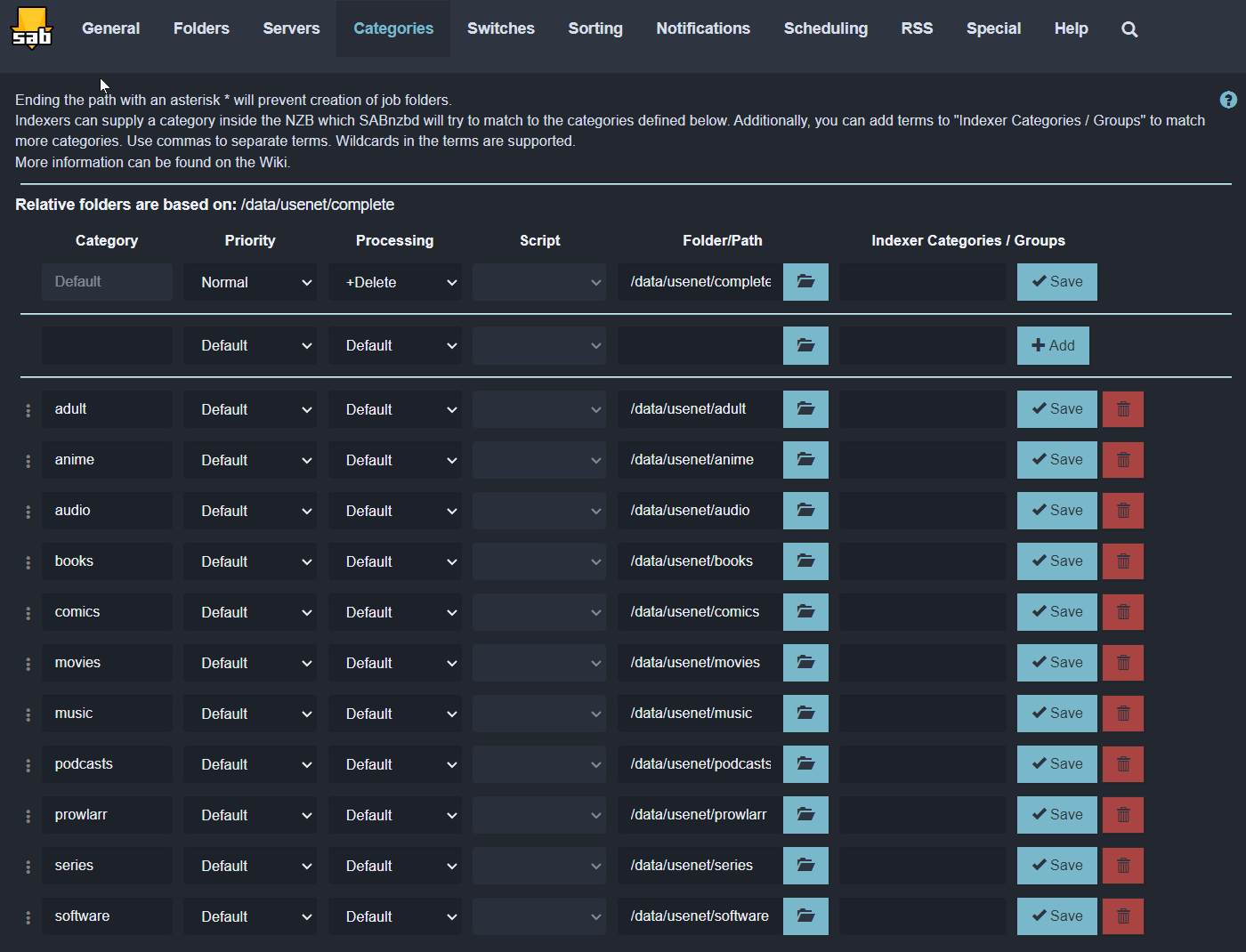
Task: Expand Priority dropdown for series category
Action: (x=250, y=866)
